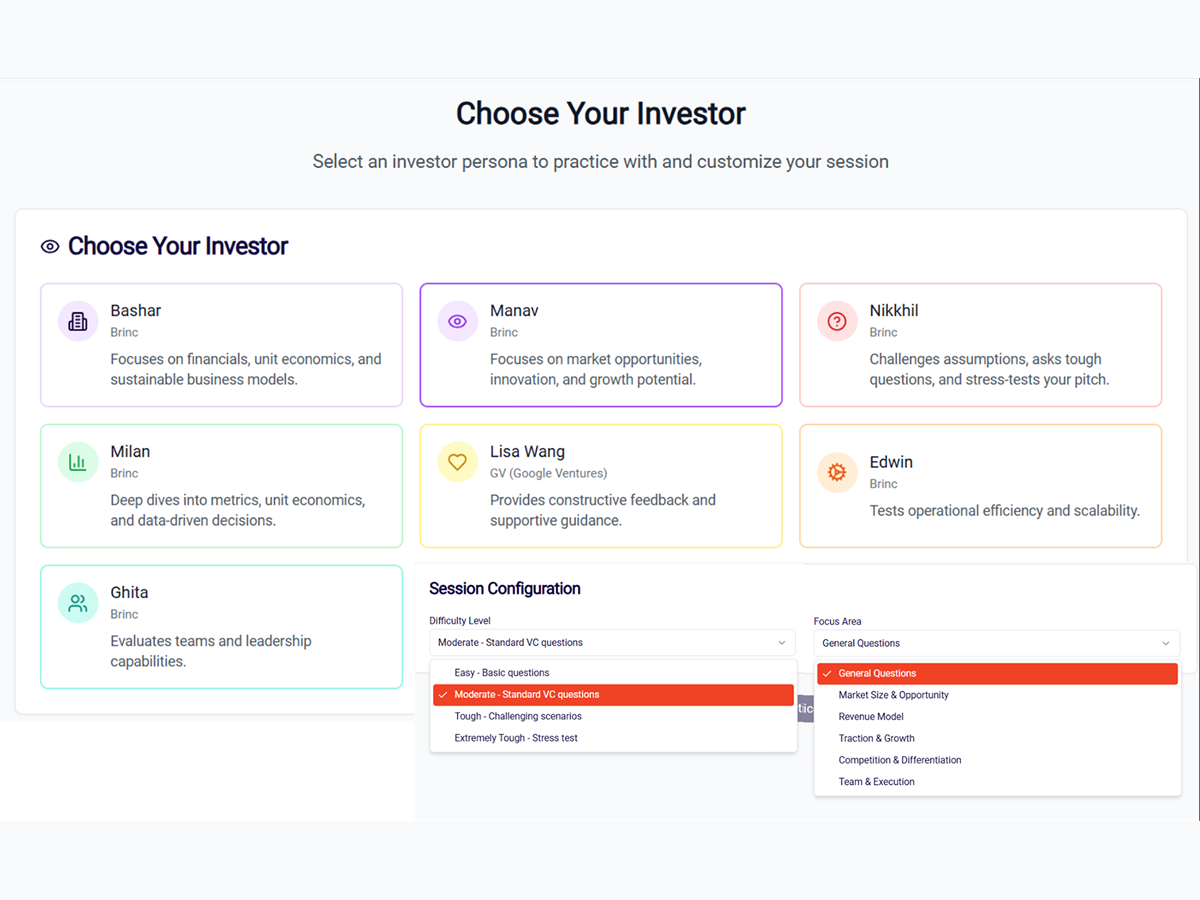The width and height of the screenshot is (1200, 900).
Task: Click Bashar's building icon
Action: [78, 321]
